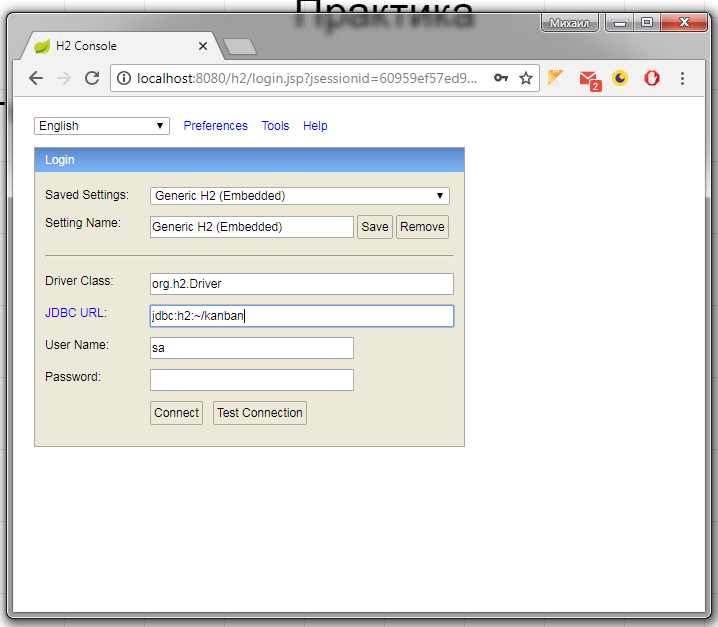
Task: Go back with the browser back arrow
Action: click(x=36, y=78)
